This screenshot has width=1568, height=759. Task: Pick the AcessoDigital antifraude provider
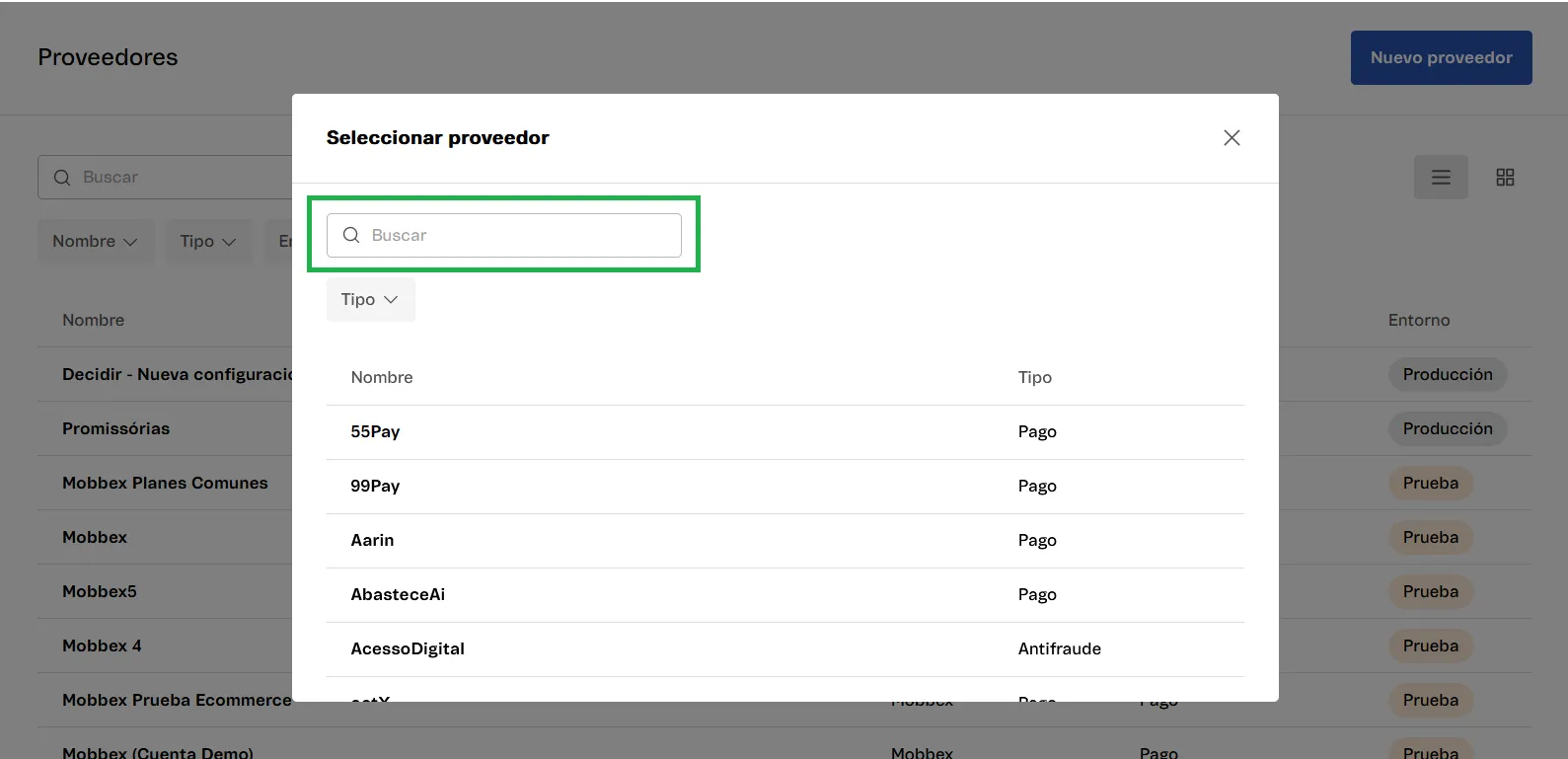785,649
